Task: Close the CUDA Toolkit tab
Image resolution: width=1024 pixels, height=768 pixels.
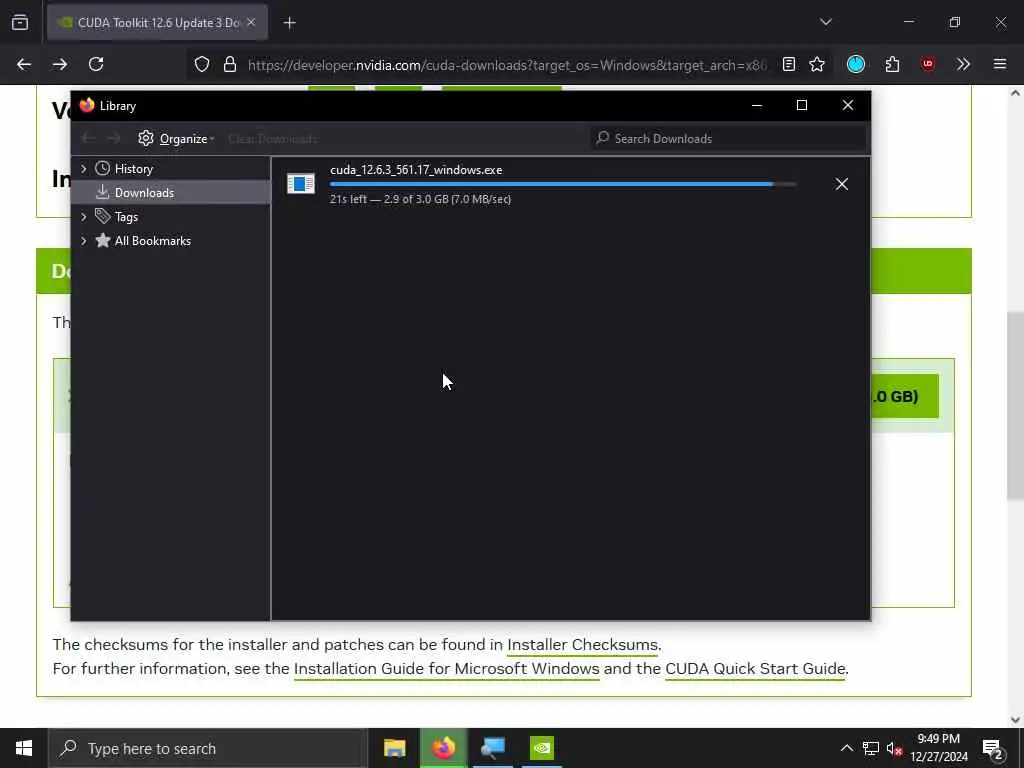Action: [251, 22]
